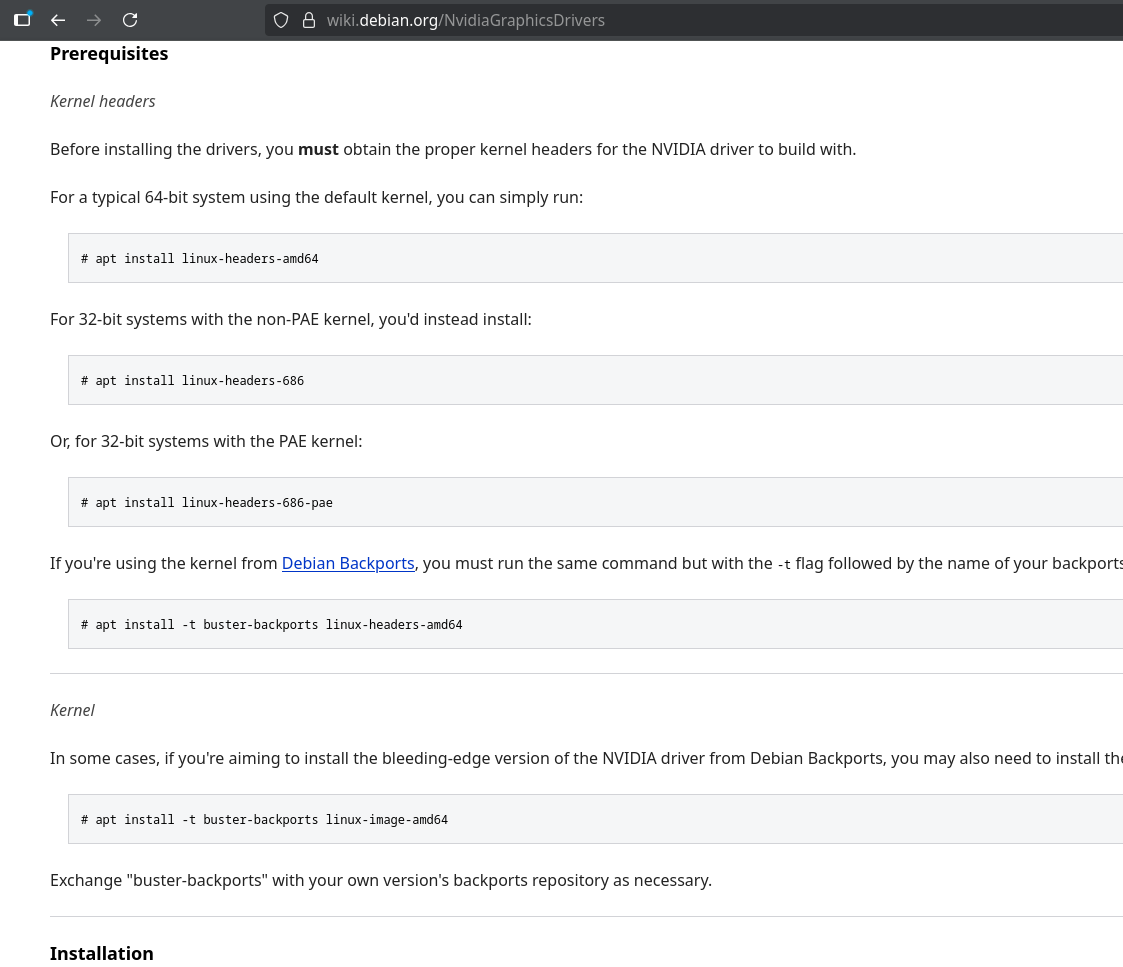Click the linux-image-amd64 backports command
Screen dimensions: 1123x967
pyautogui.click(x=265, y=819)
